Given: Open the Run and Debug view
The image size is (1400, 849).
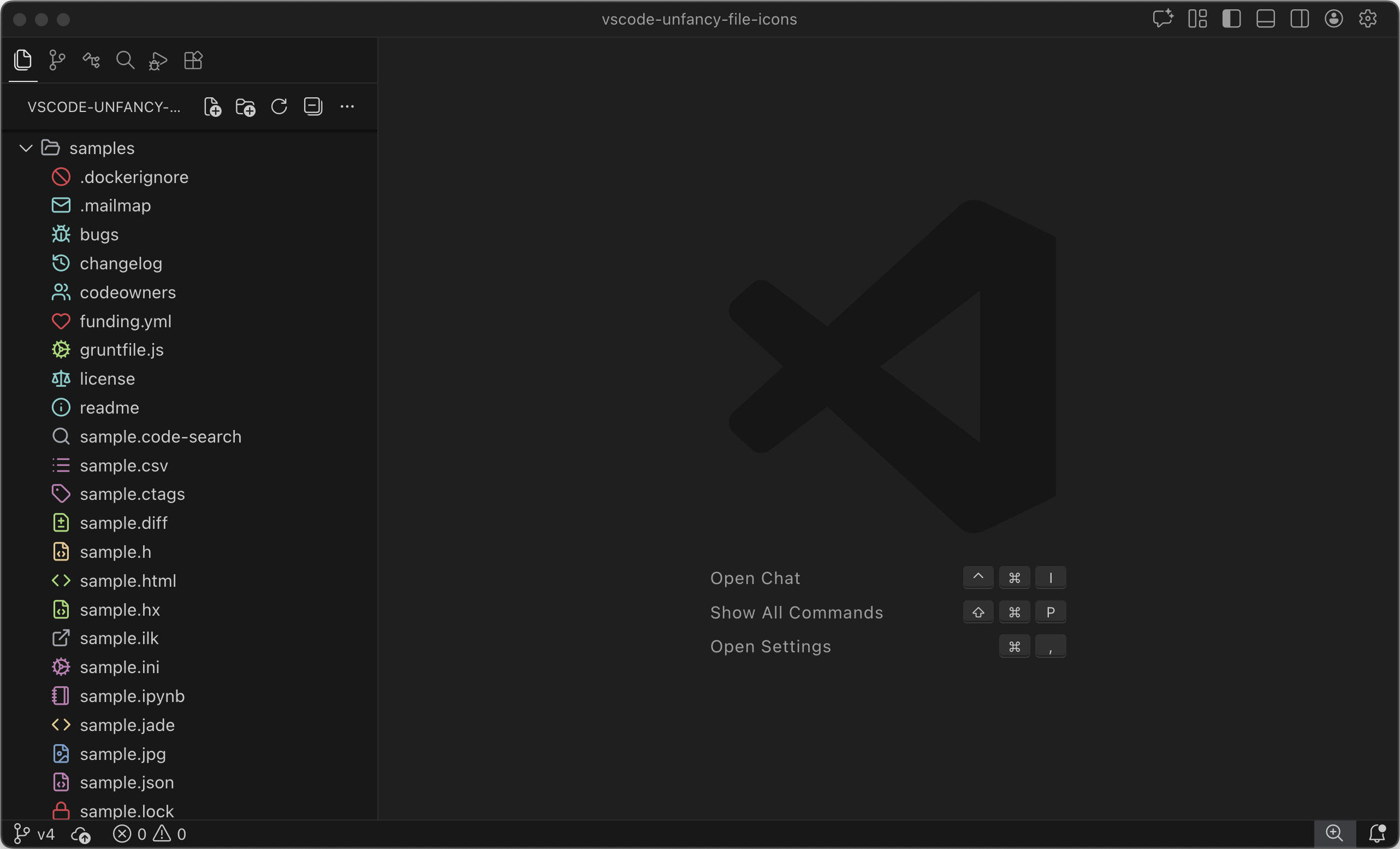Looking at the screenshot, I should [157, 60].
